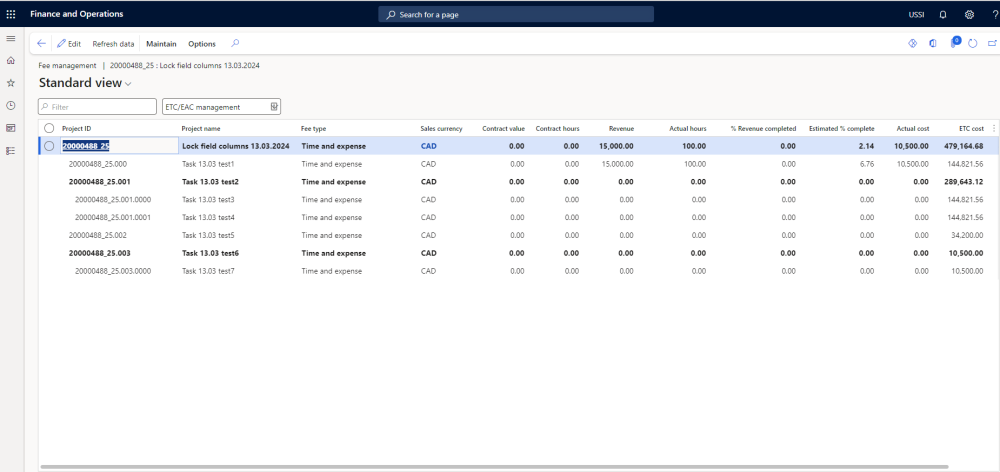Select the row checkbox for 20000488_25
Screen dimensions: 1000x472
coord(49,146)
